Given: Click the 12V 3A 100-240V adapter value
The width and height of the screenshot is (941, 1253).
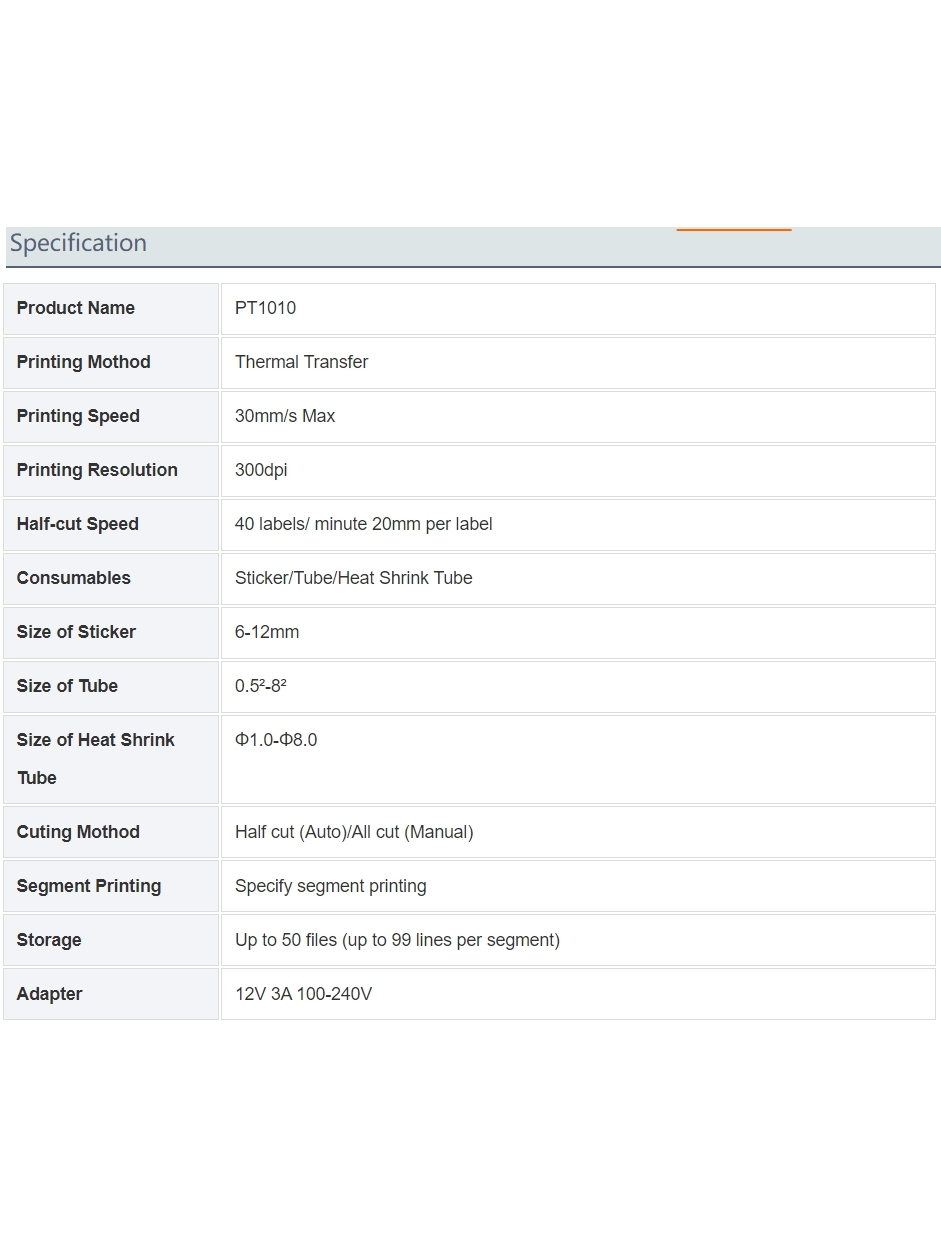Looking at the screenshot, I should (x=303, y=994).
